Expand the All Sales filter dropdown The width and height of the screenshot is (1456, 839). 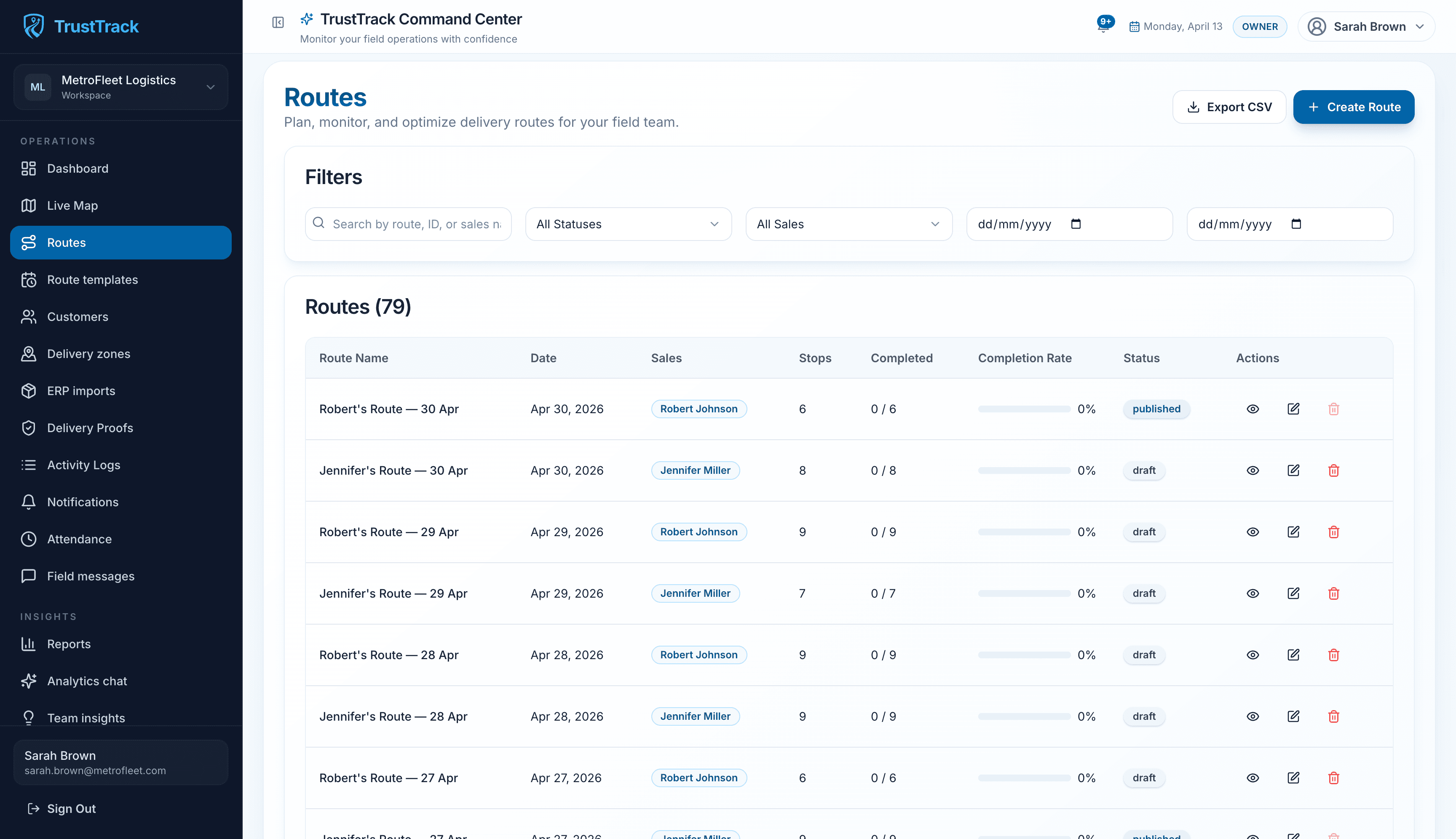(848, 224)
